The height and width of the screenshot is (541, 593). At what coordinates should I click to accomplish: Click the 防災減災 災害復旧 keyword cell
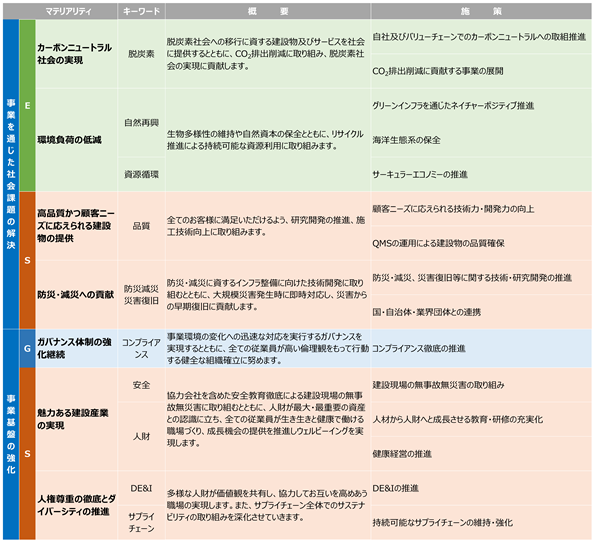point(141,295)
